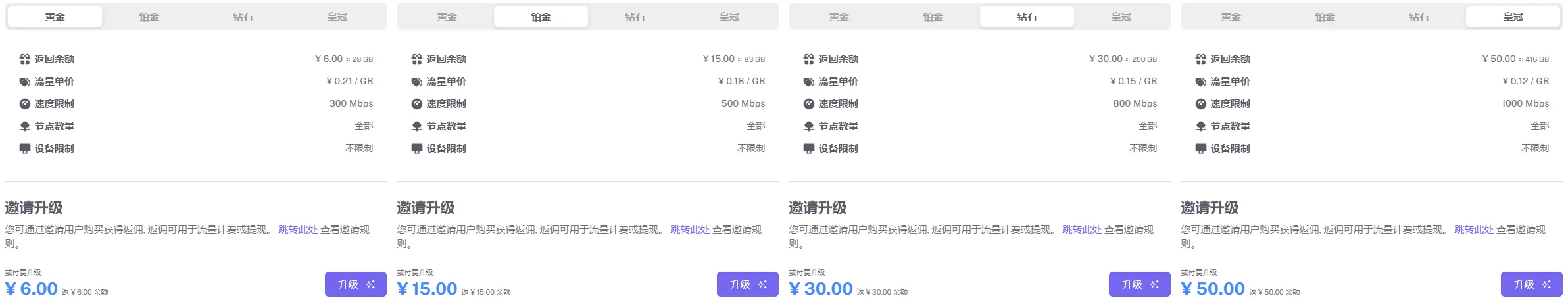Switch to 铂金 tab in 黄金-selected panel
The height and width of the screenshot is (300, 1568).
click(x=149, y=17)
